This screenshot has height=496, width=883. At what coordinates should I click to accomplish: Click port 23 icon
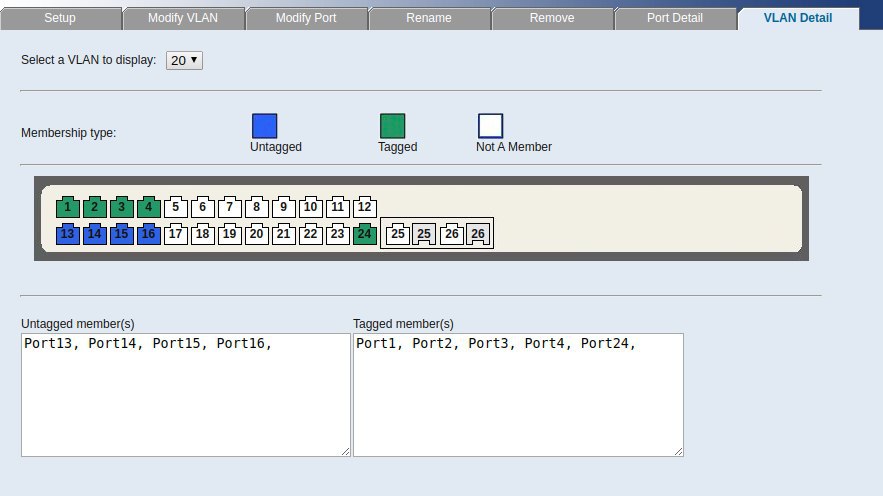[338, 234]
